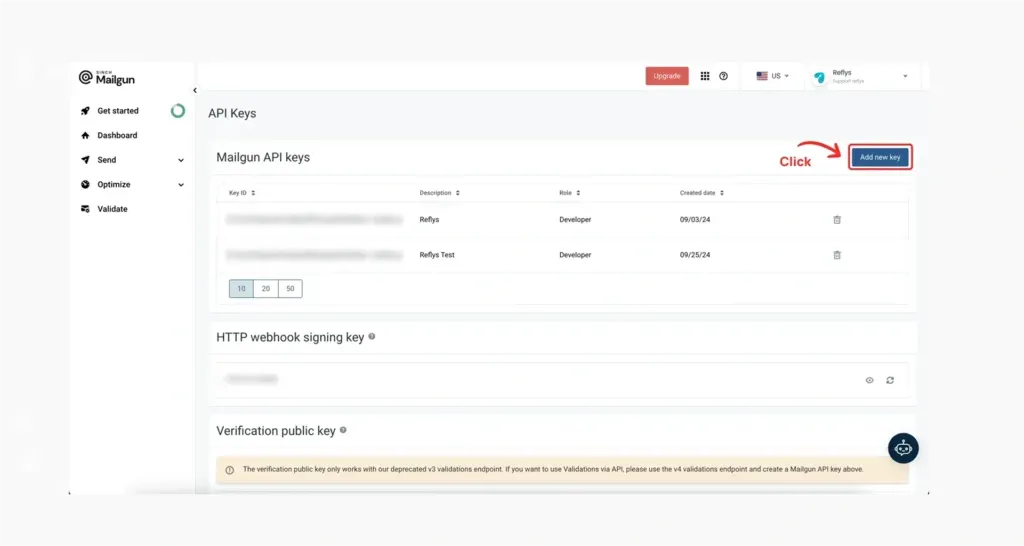Click the info icon beside Verification public key
The image size is (1024, 546).
[x=343, y=430]
